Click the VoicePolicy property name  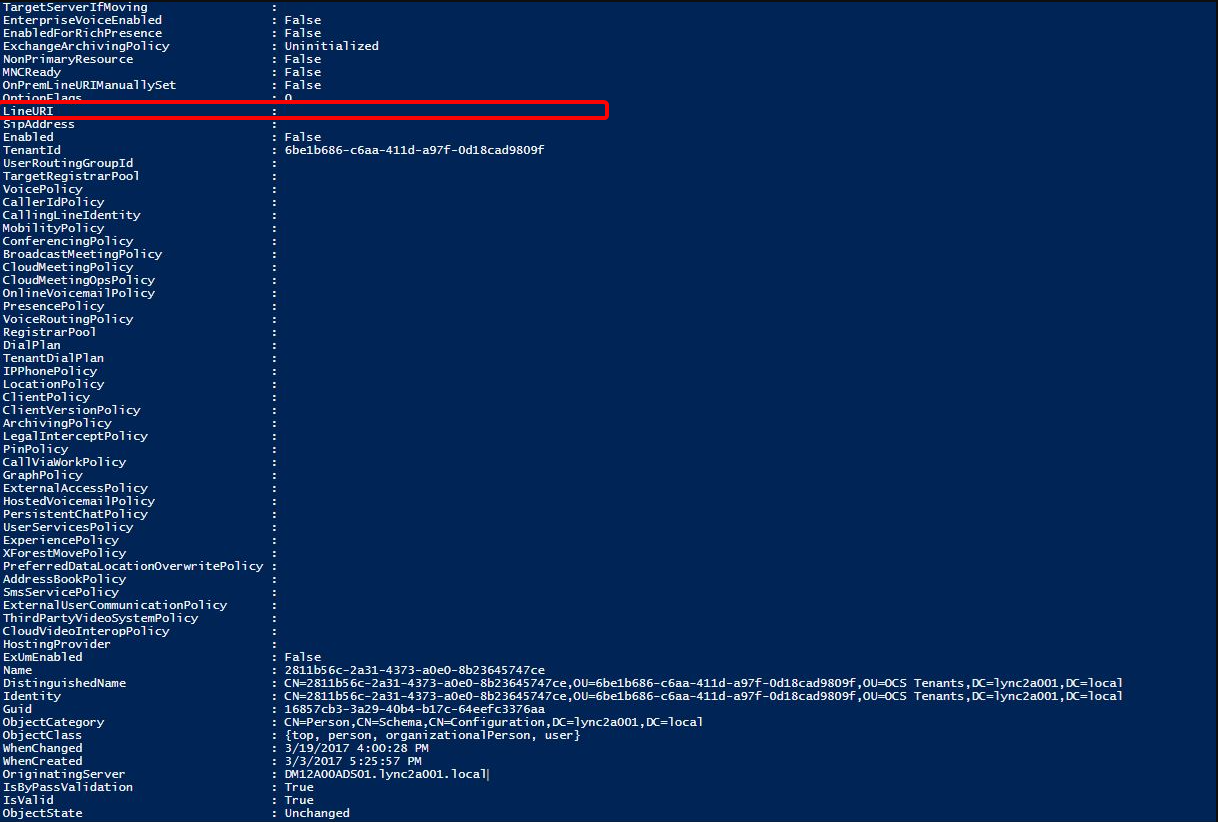(42, 189)
